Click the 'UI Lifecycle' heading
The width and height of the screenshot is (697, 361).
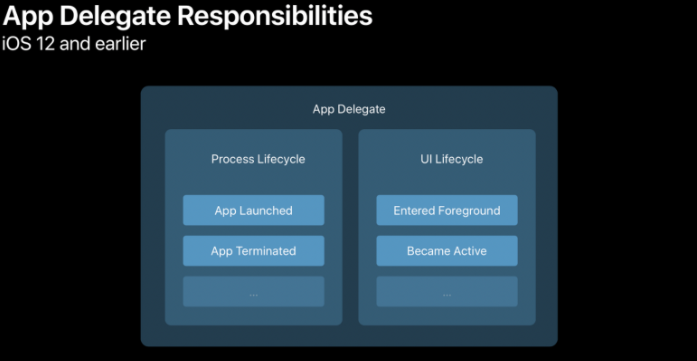pos(452,159)
